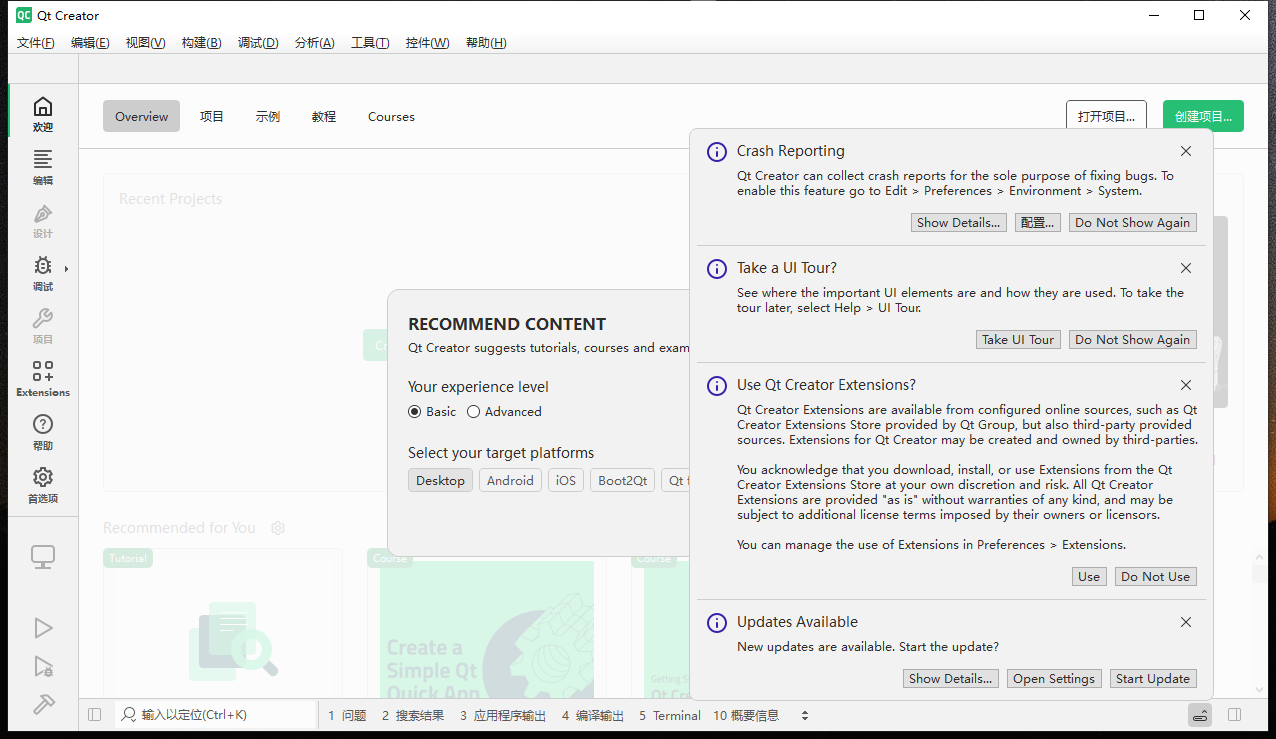
Task: Toggle the Desktop target platform
Action: coord(440,481)
